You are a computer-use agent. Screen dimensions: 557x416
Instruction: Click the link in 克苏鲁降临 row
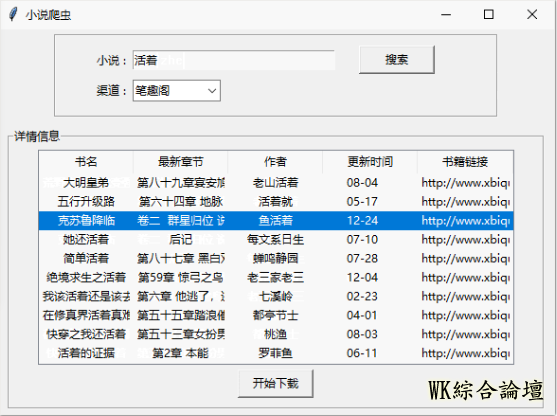[465, 221]
